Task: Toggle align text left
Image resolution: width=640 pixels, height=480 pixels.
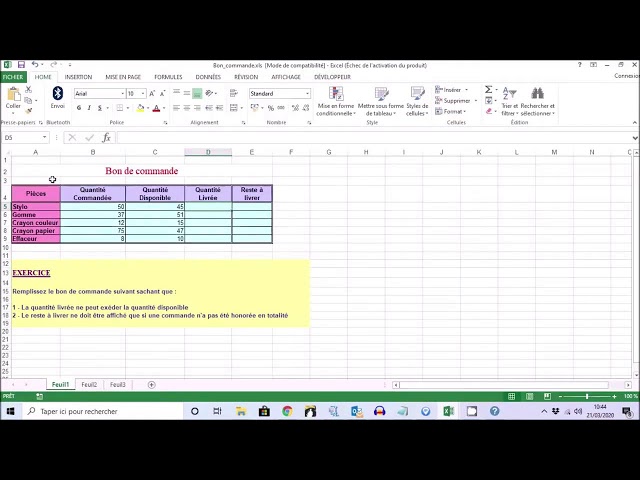Action: tap(176, 108)
